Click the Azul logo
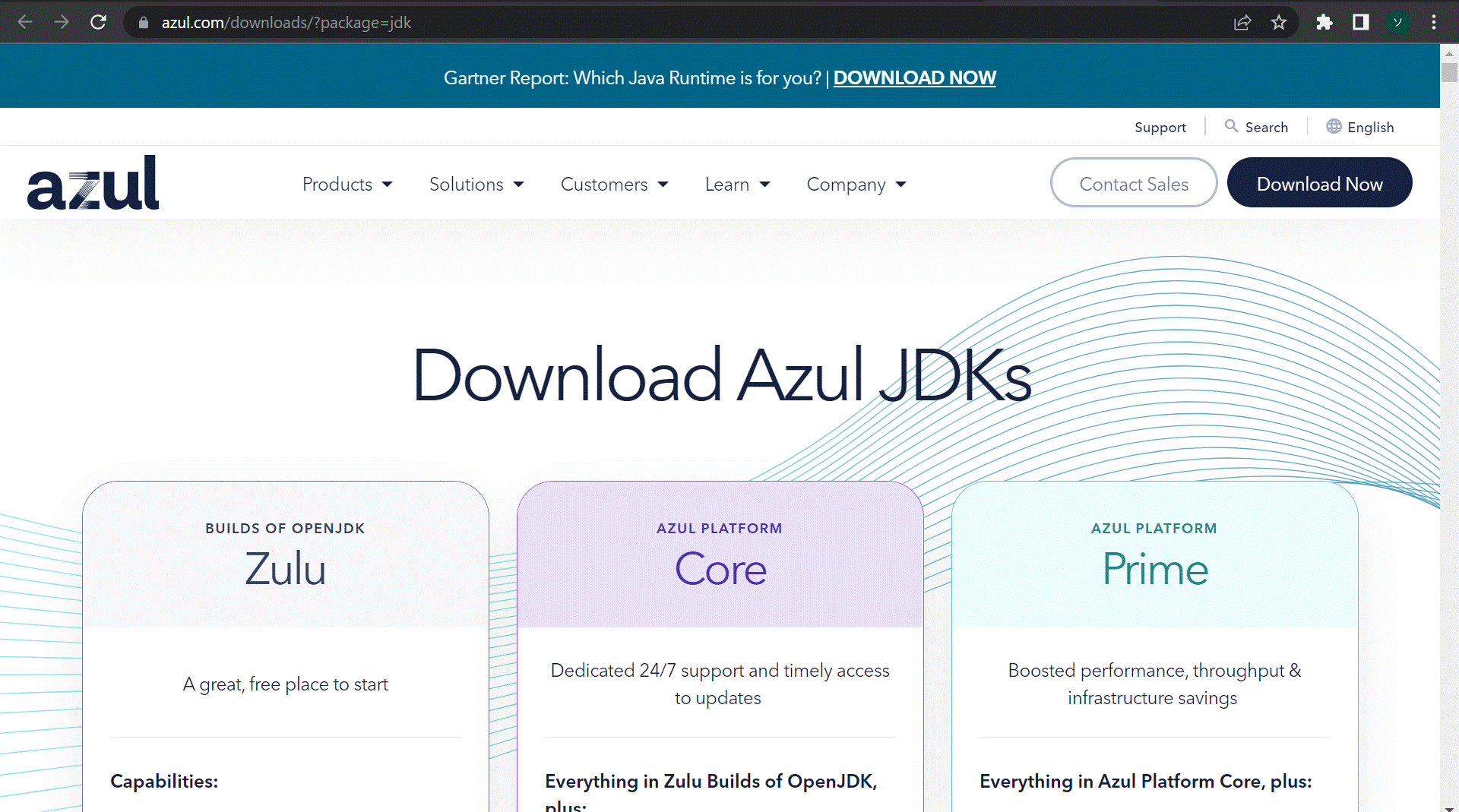This screenshot has width=1459, height=812. tap(93, 183)
